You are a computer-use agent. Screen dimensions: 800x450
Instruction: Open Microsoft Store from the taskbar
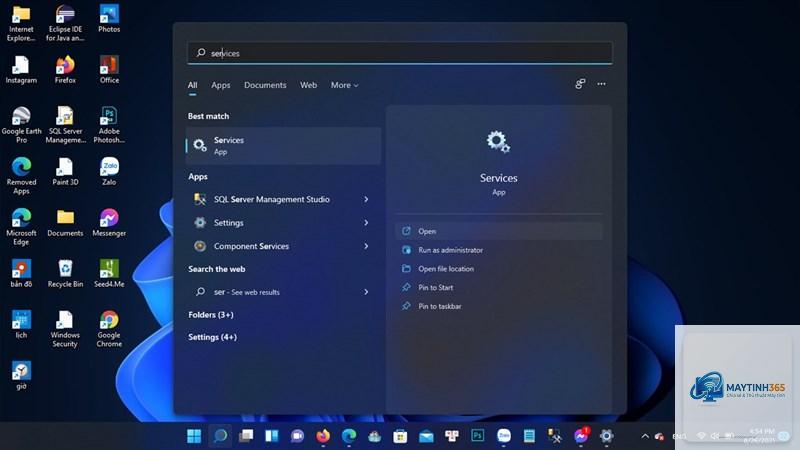(x=400, y=436)
